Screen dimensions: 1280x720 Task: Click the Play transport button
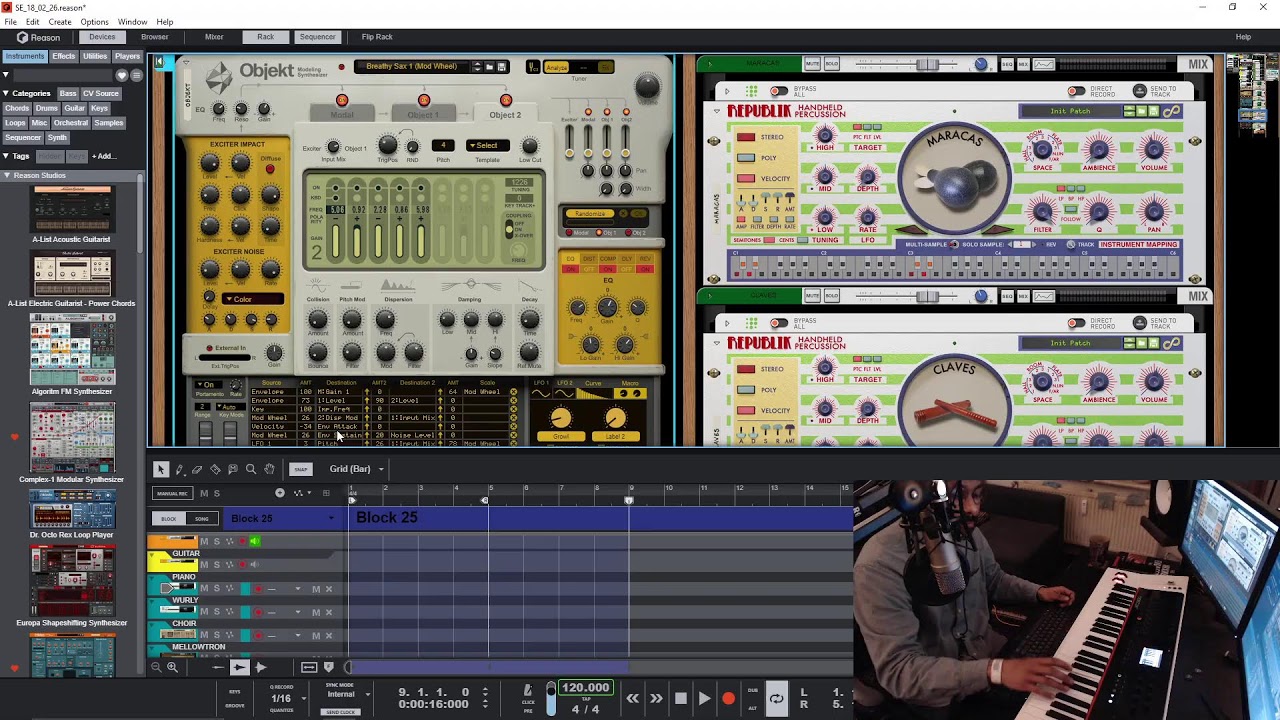704,699
